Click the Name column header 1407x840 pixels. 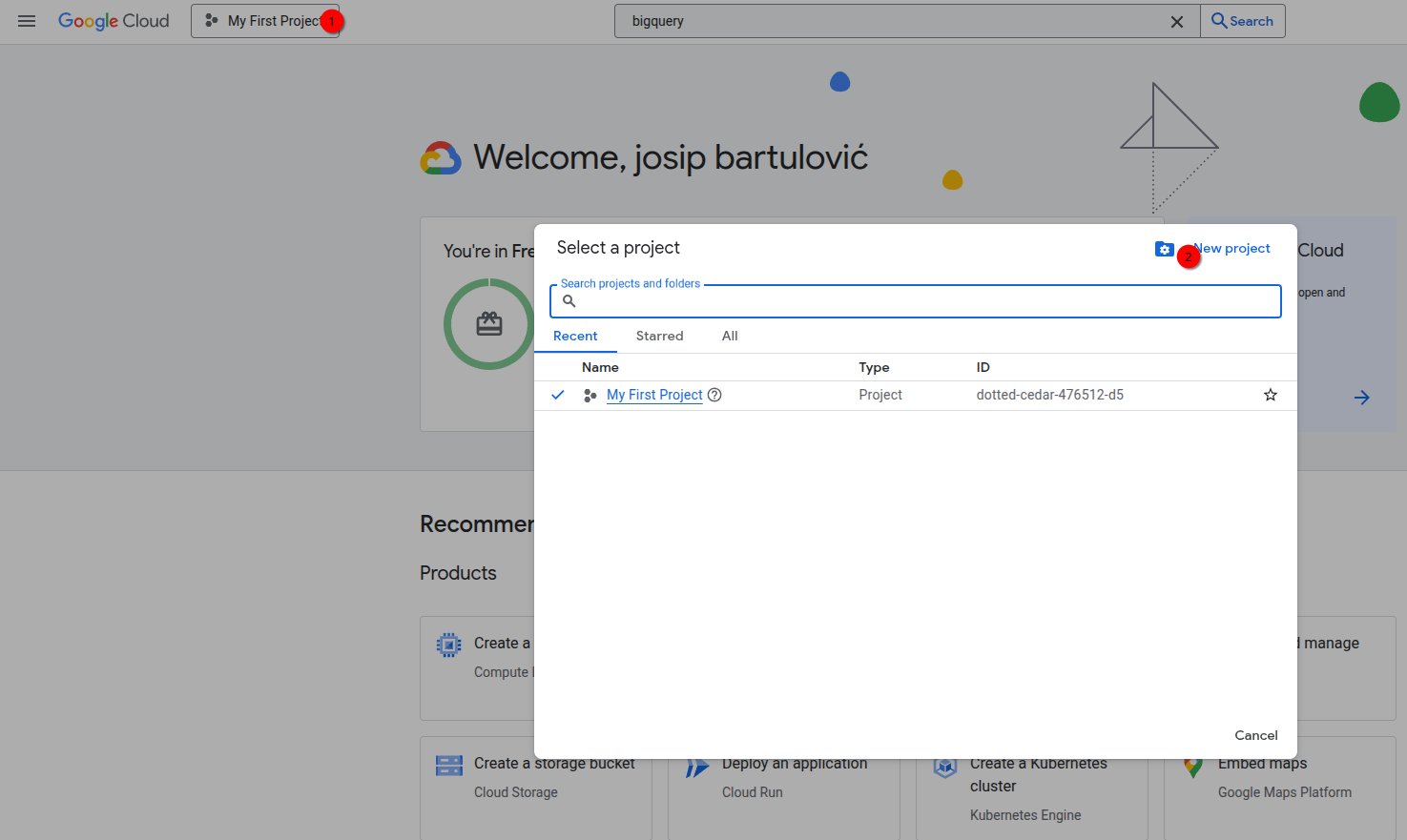(x=600, y=367)
